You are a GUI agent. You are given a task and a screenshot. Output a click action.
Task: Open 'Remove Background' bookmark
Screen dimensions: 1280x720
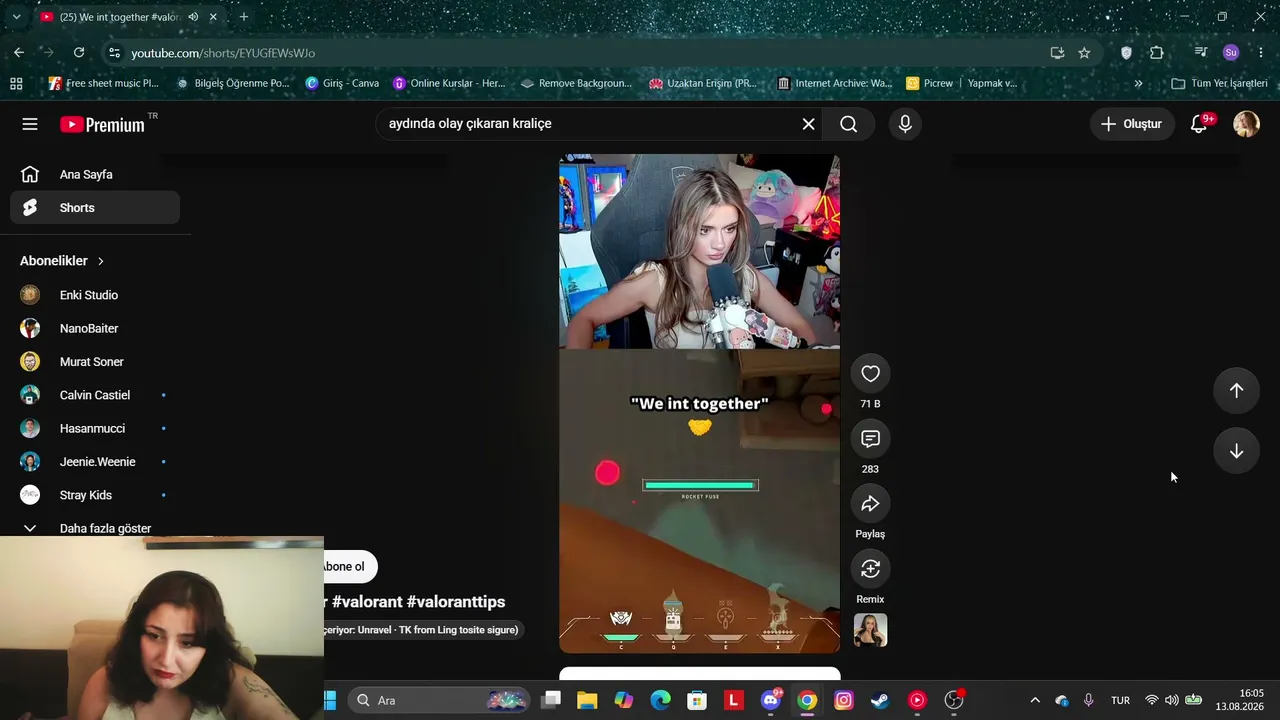(577, 83)
